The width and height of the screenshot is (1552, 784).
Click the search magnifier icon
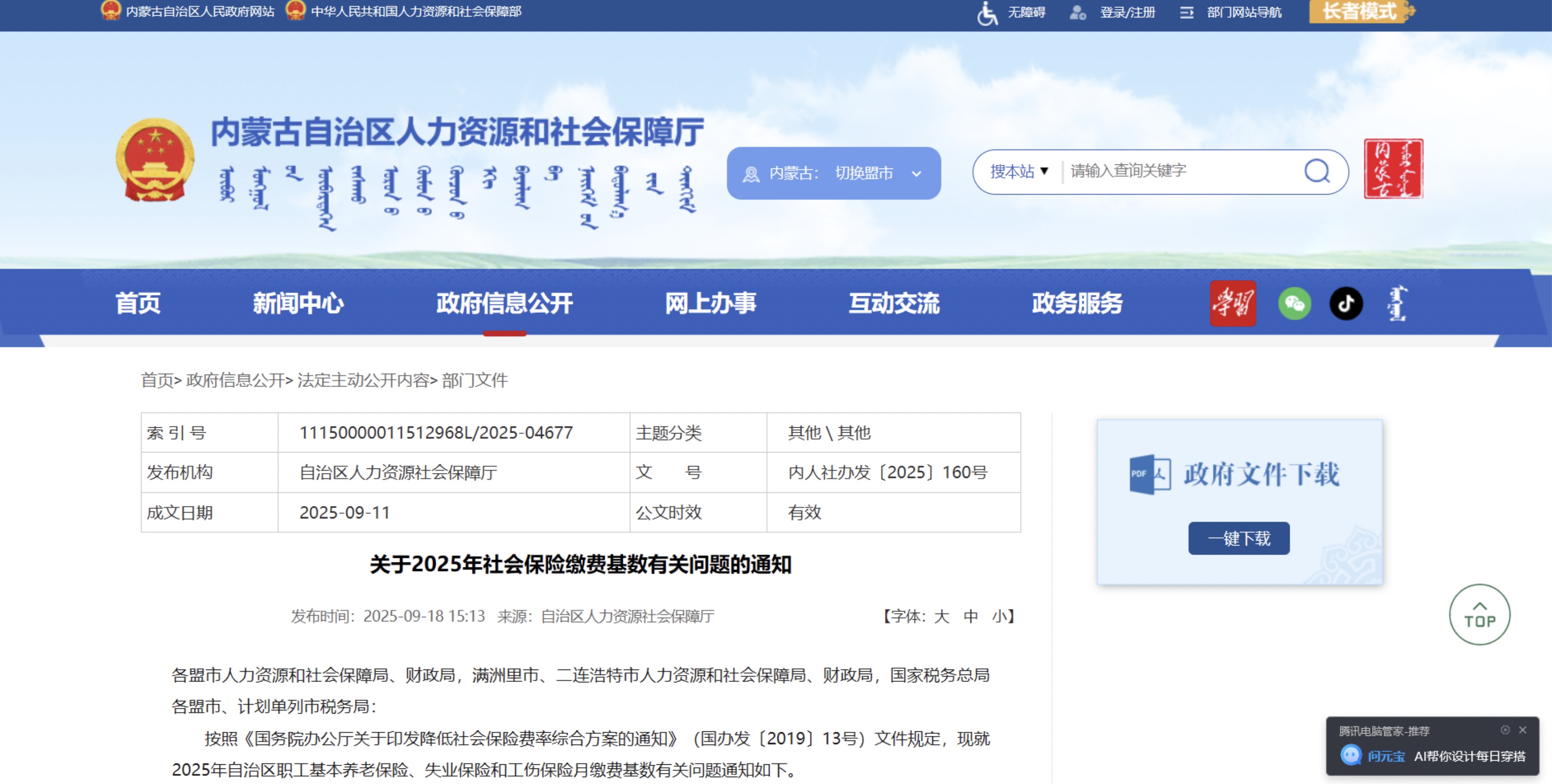[x=1317, y=171]
